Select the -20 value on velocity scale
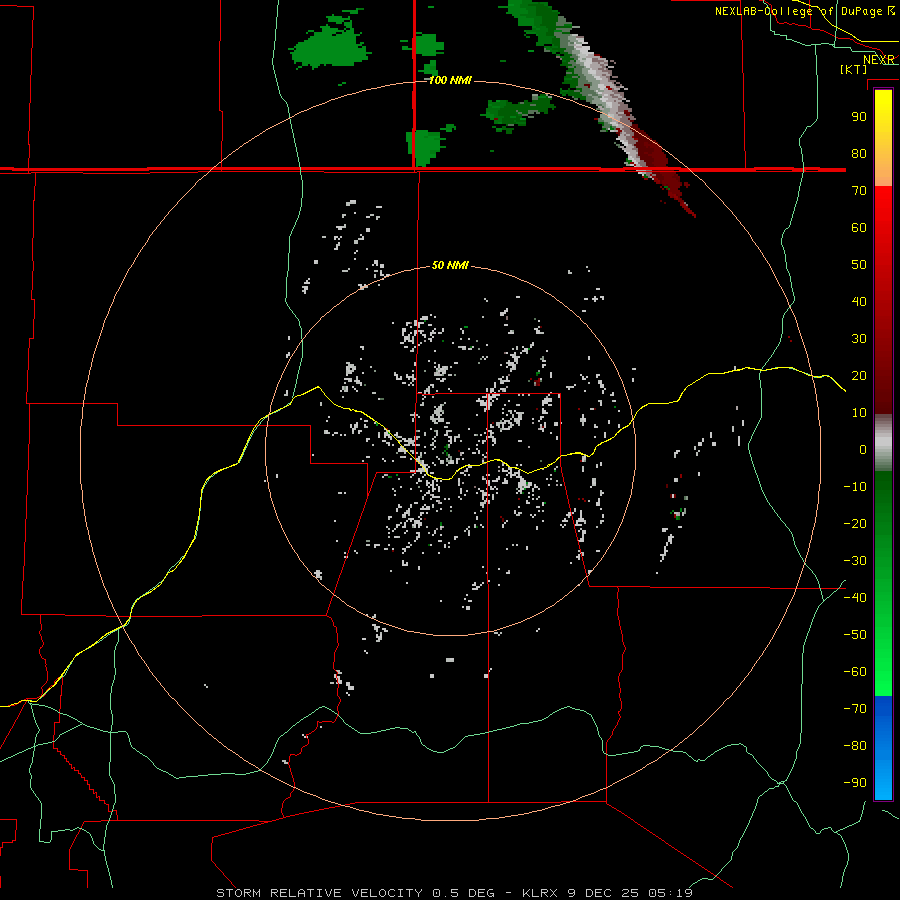Image resolution: width=900 pixels, height=900 pixels. pyautogui.click(x=855, y=523)
